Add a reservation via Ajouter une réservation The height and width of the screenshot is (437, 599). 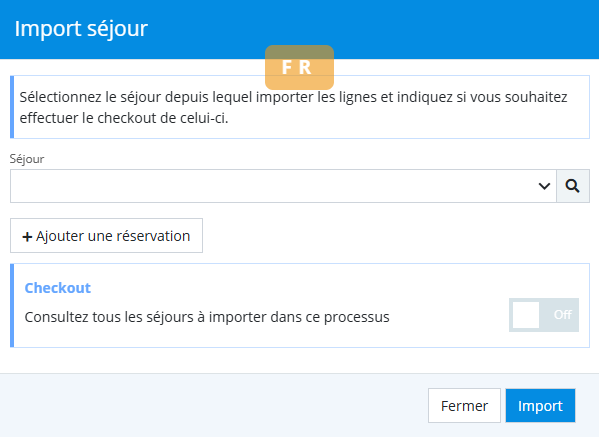[x=106, y=236]
